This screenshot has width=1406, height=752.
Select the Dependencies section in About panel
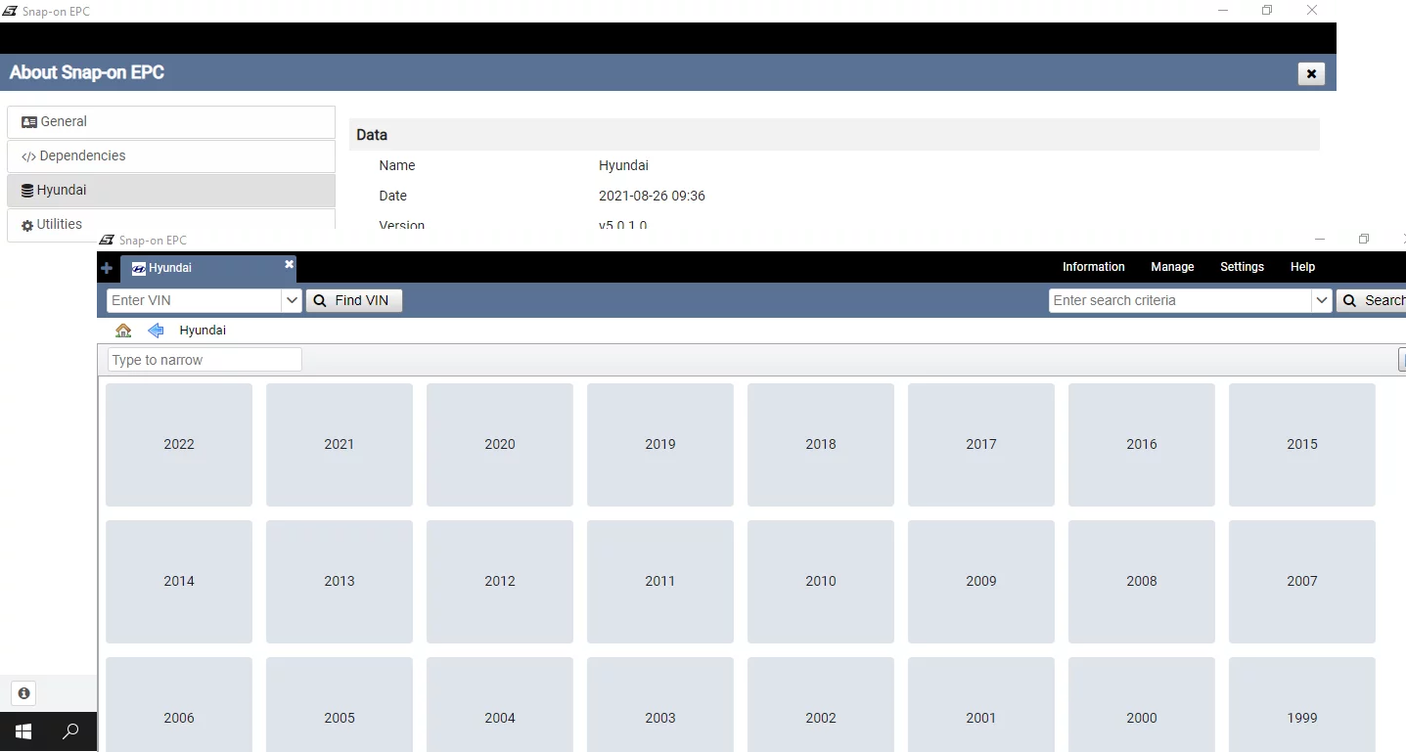click(x=171, y=156)
